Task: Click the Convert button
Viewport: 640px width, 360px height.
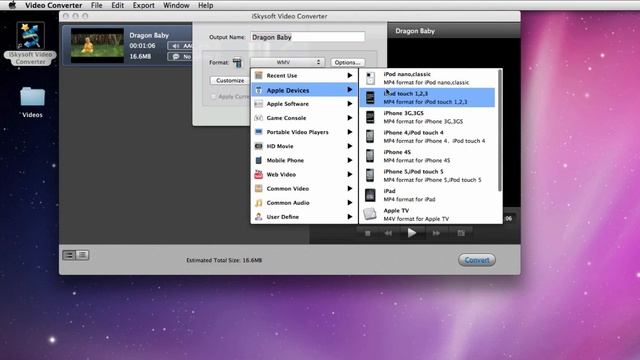Action: [477, 260]
